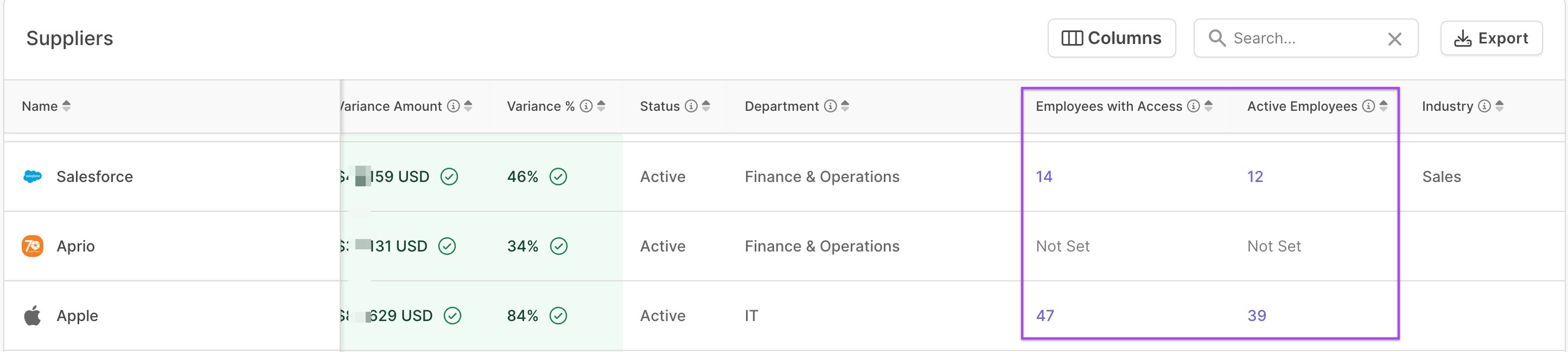Open the Columns selector
1568x352 pixels.
point(1111,39)
